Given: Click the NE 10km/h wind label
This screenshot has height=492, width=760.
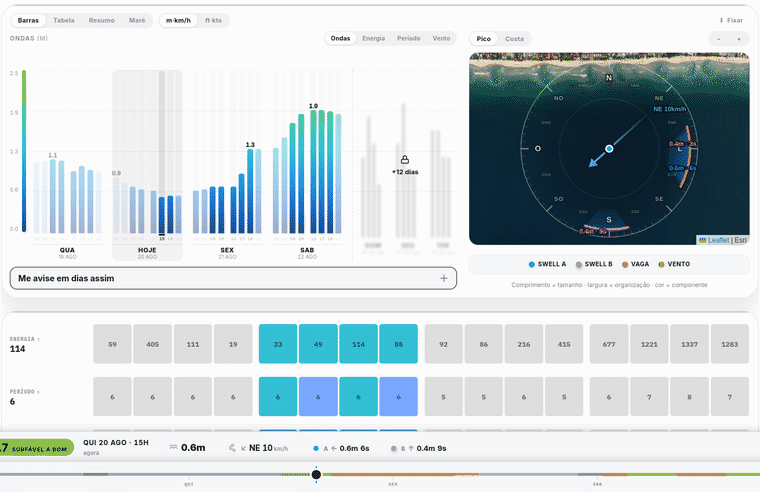Looking at the screenshot, I should [x=669, y=109].
